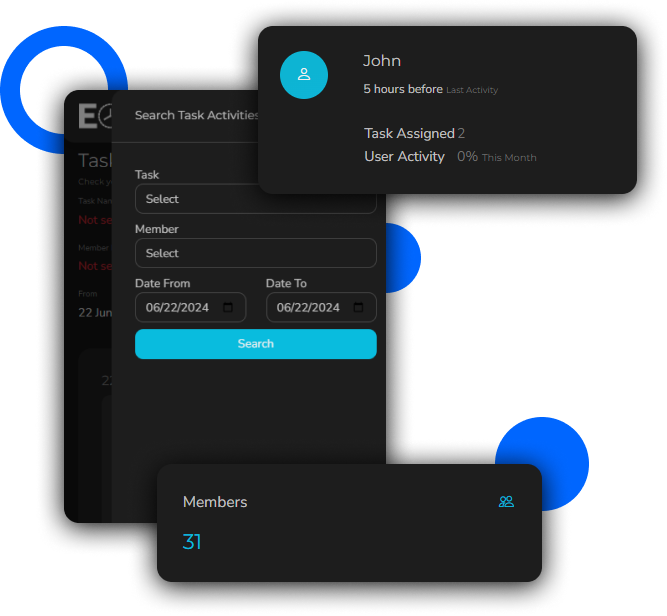Open the Date From calendar picker icon
The height and width of the screenshot is (616, 667).
tap(228, 308)
